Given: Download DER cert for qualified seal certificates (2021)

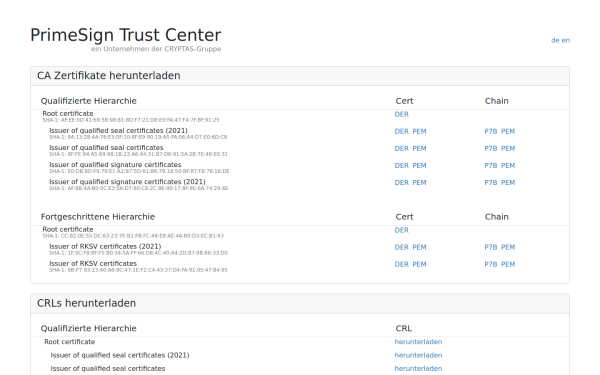Looking at the screenshot, I should point(401,132).
